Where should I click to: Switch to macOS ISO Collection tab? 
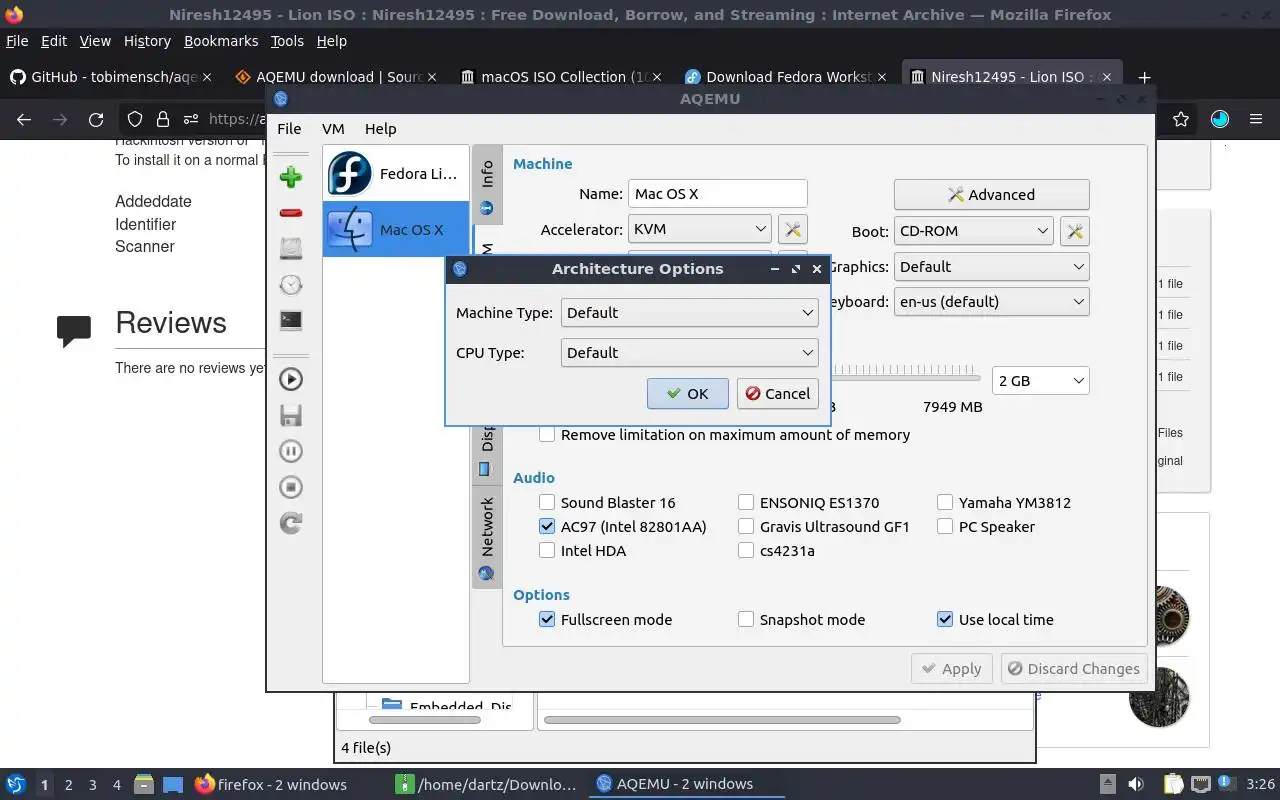(559, 77)
